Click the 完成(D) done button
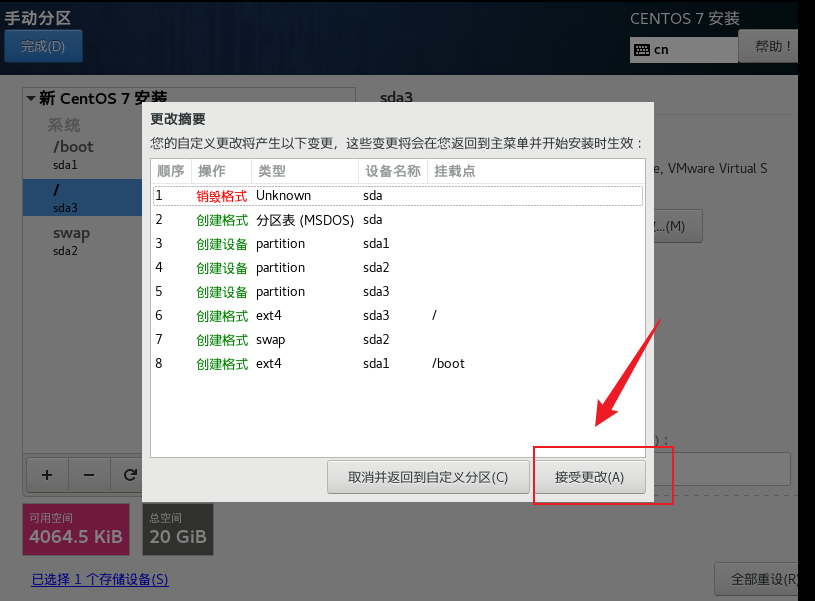 click(43, 46)
